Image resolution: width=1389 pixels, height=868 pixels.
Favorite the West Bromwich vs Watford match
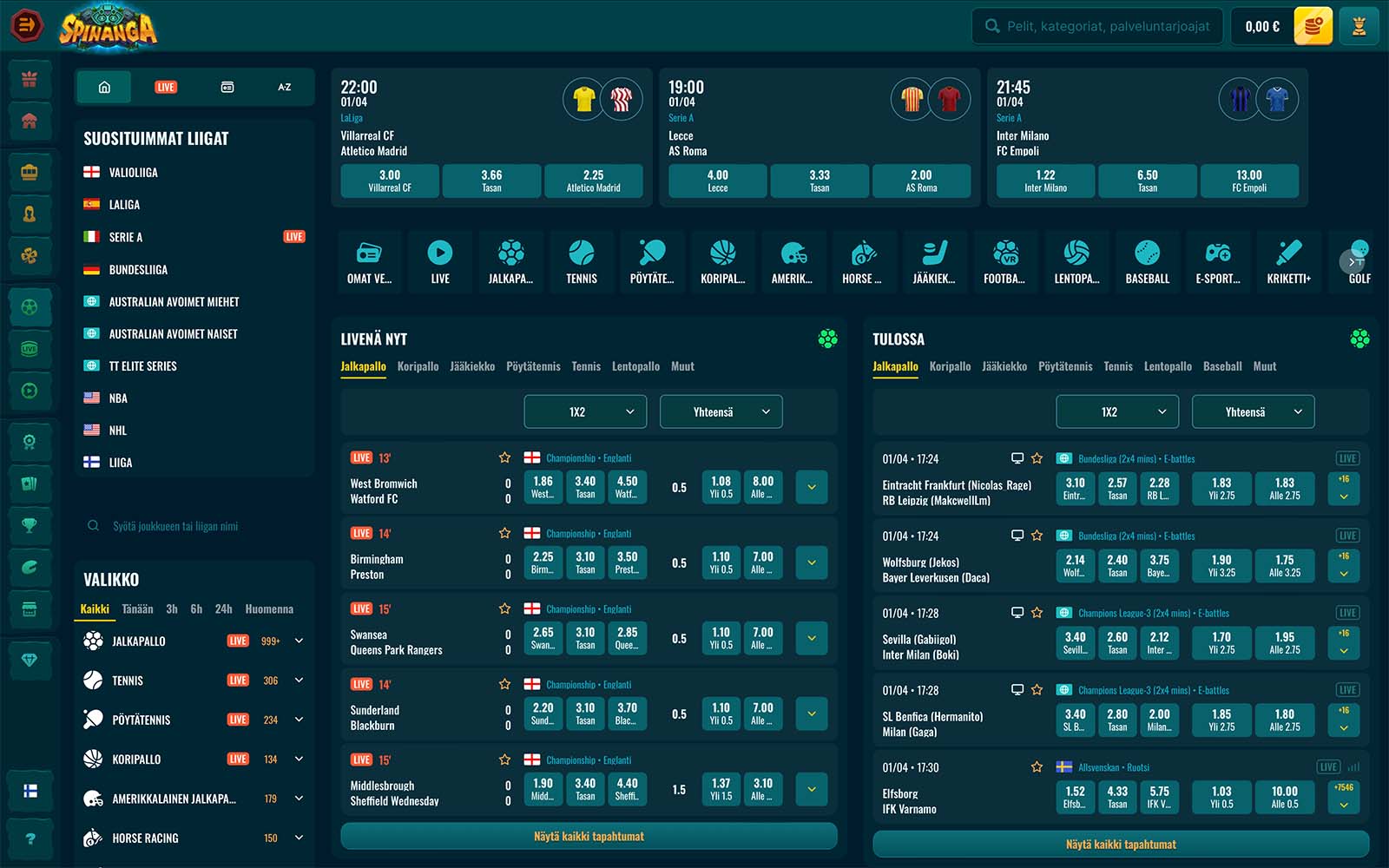click(504, 457)
